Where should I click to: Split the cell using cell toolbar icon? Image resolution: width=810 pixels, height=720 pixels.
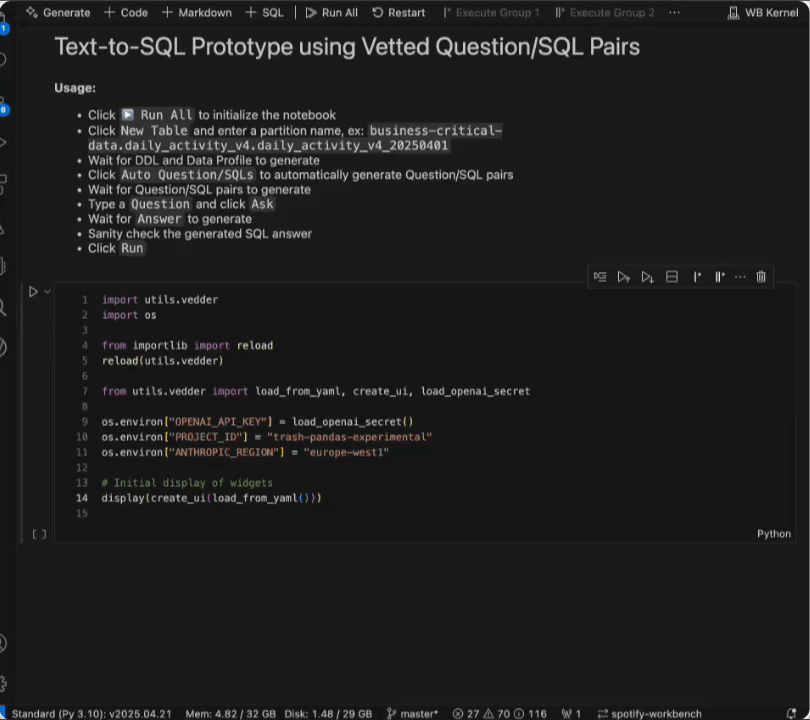point(672,277)
